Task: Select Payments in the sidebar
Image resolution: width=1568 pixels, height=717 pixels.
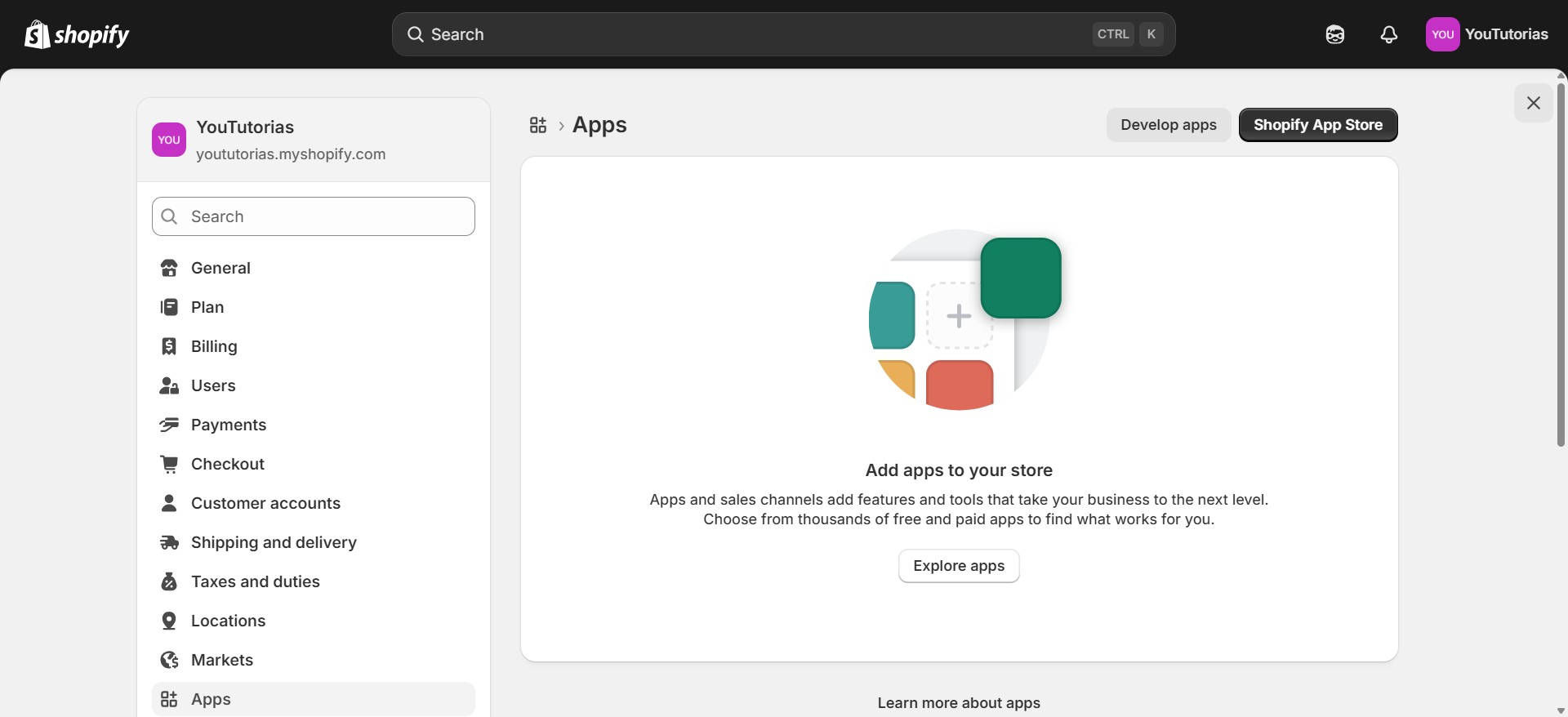Action: (x=314, y=425)
